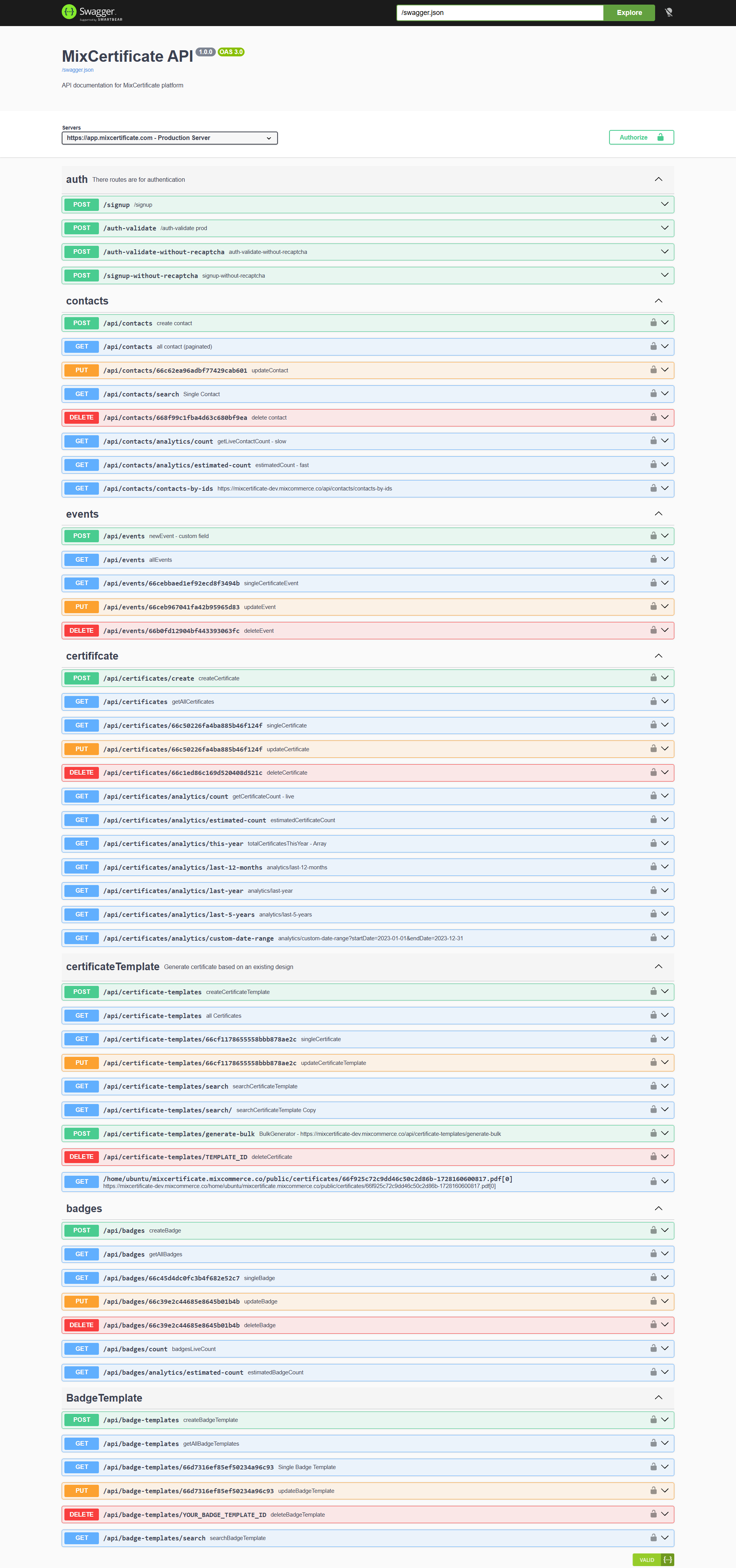This screenshot has width=736, height=1568.
Task: Click lock icon on custom-date-range row
Action: 653,938
